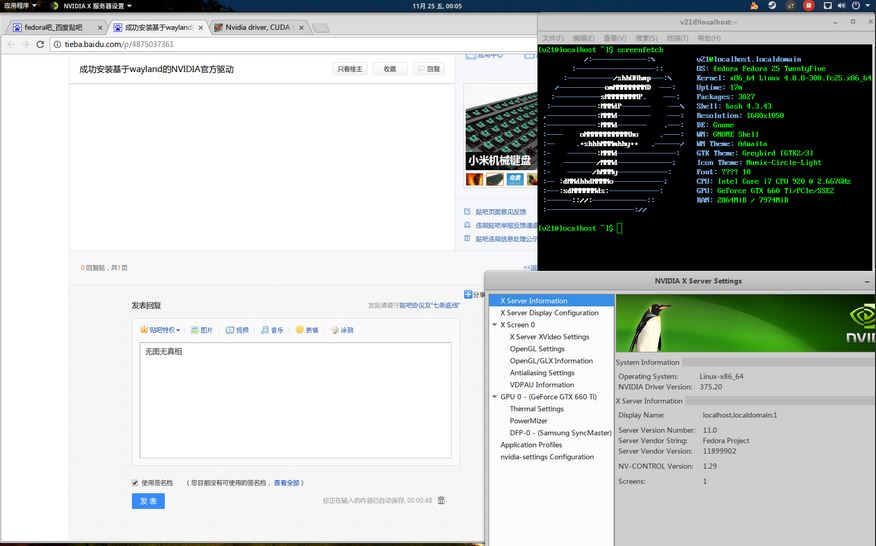
Task: Open terminal 帮助(H) menu
Action: [x=709, y=38]
